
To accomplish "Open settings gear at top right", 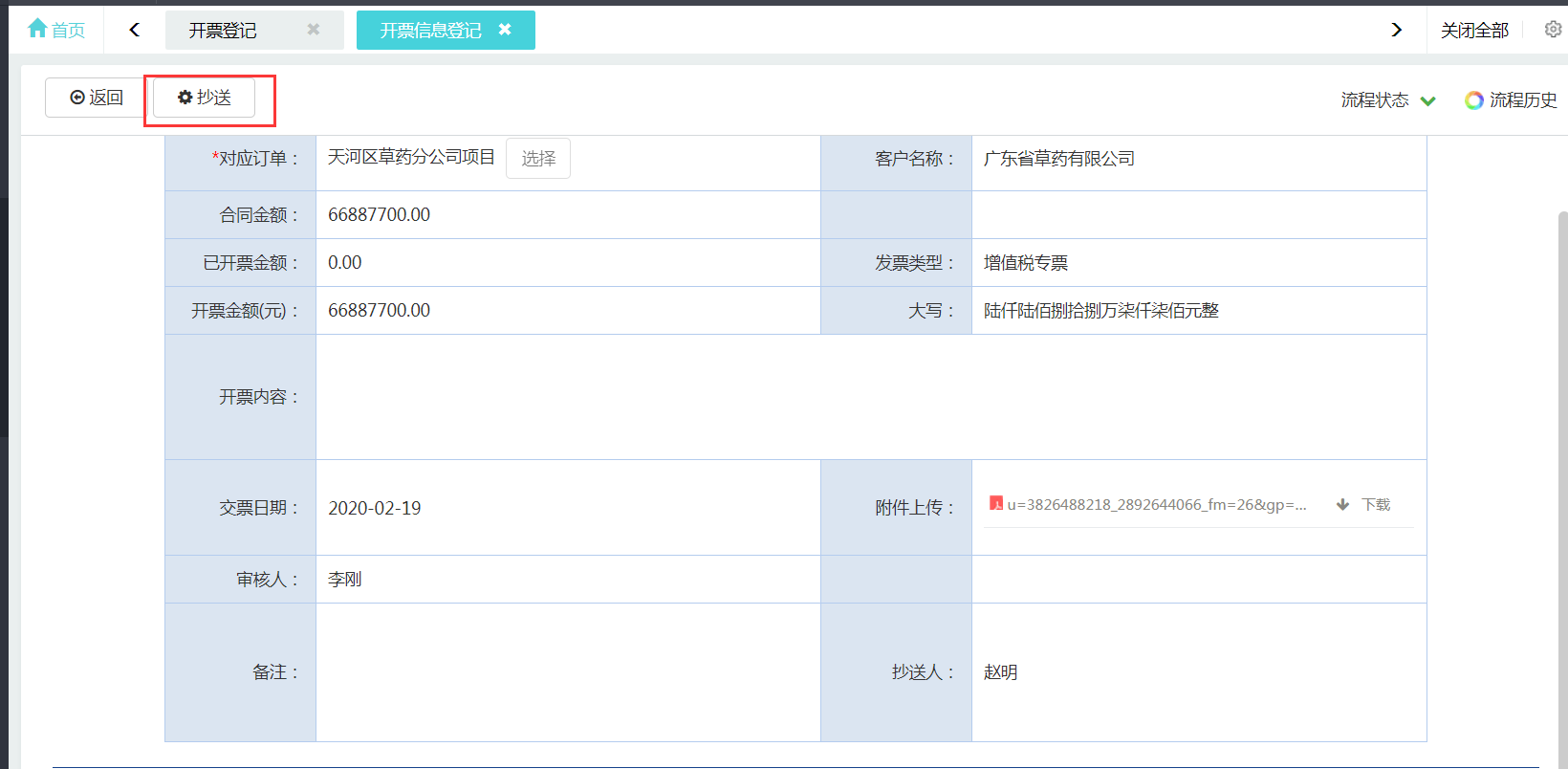I will tap(1553, 30).
